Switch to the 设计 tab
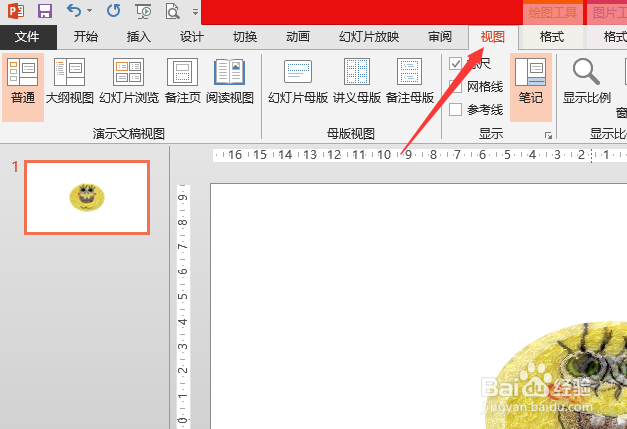The width and height of the screenshot is (627, 429). (192, 37)
